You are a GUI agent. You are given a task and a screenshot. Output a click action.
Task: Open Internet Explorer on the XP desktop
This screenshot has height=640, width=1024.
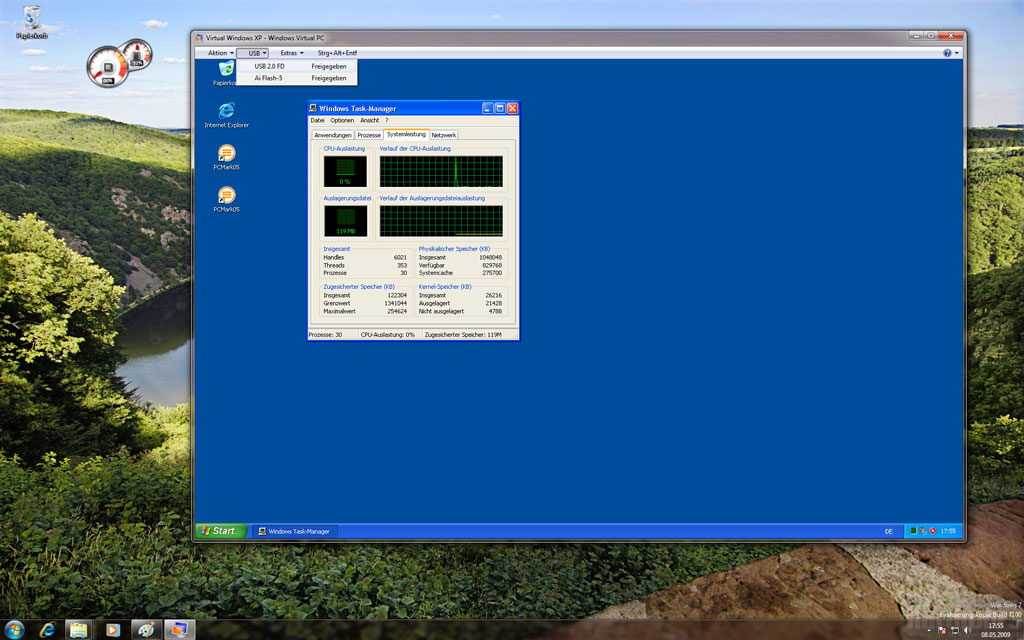(x=226, y=109)
